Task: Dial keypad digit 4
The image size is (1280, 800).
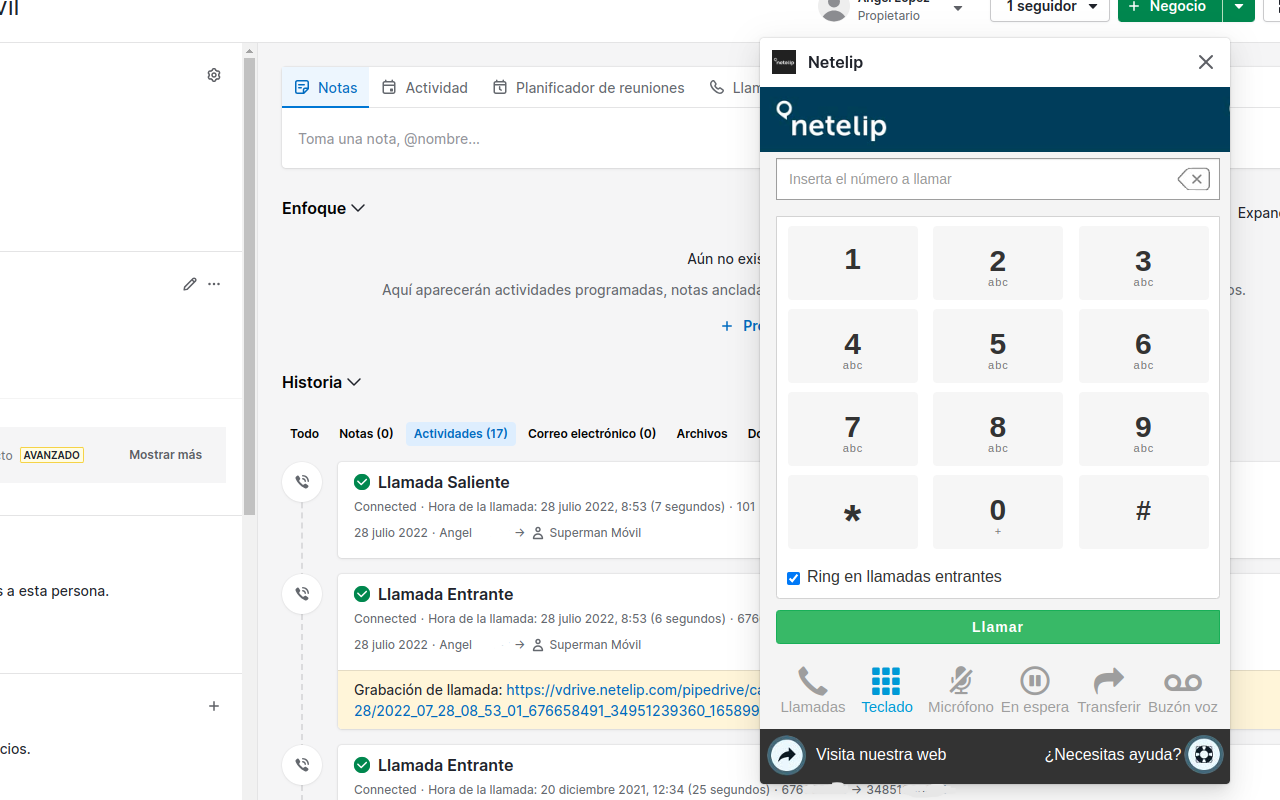Action: (853, 346)
